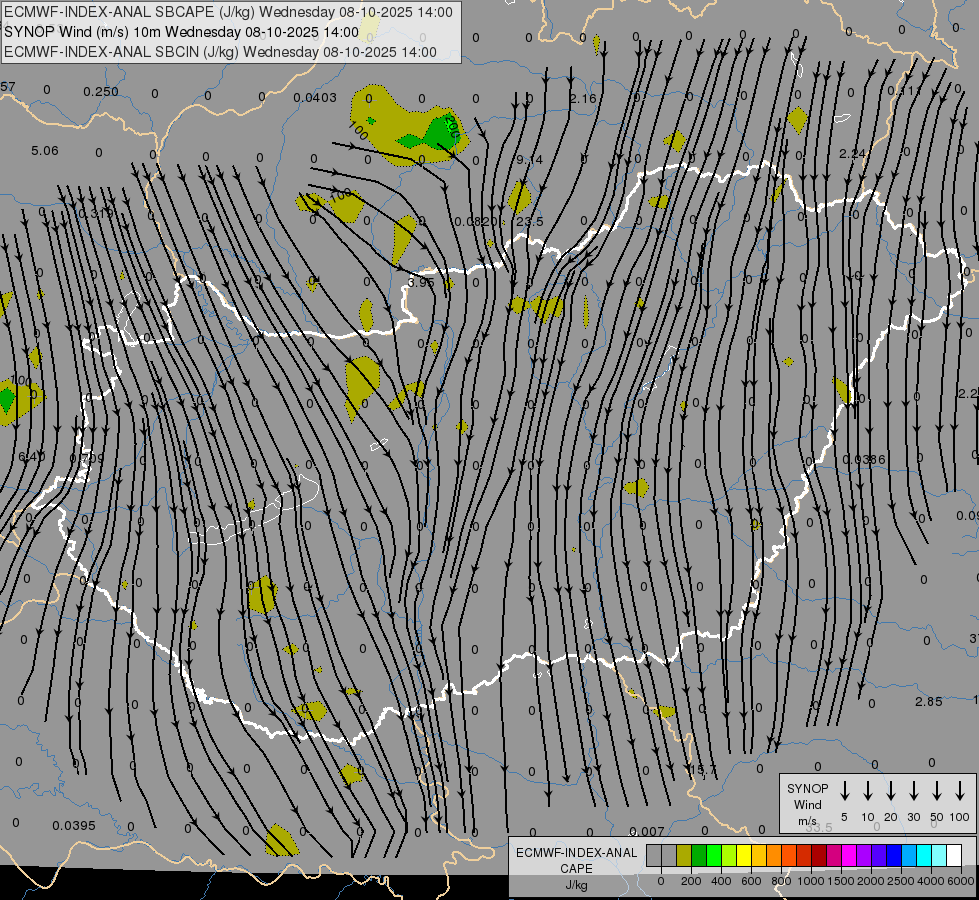Click the 20 m/s wind arrow in legend
This screenshot has width=979, height=900.
[890, 791]
